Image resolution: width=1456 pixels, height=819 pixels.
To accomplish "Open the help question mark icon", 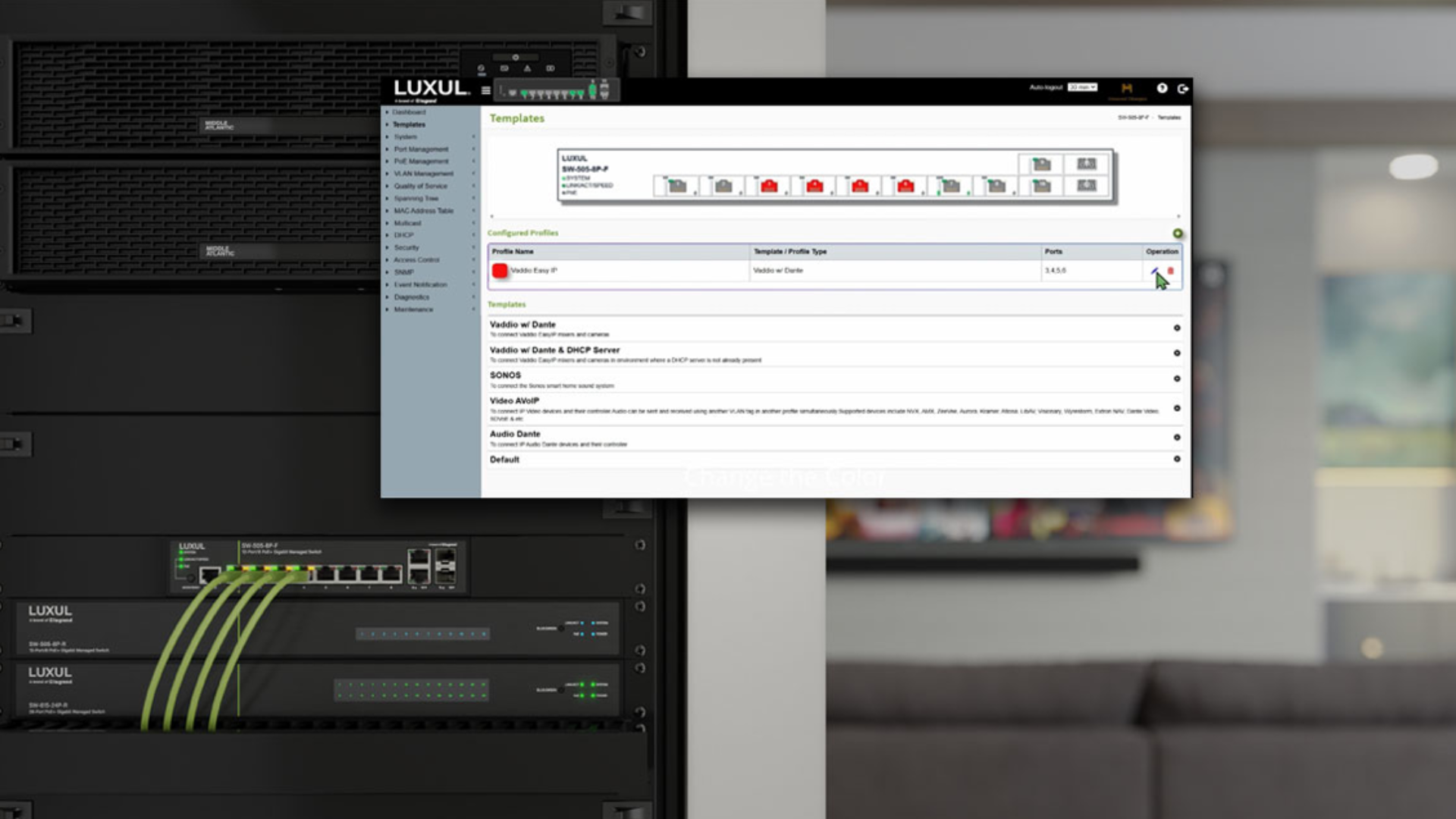I will 1161,86.
